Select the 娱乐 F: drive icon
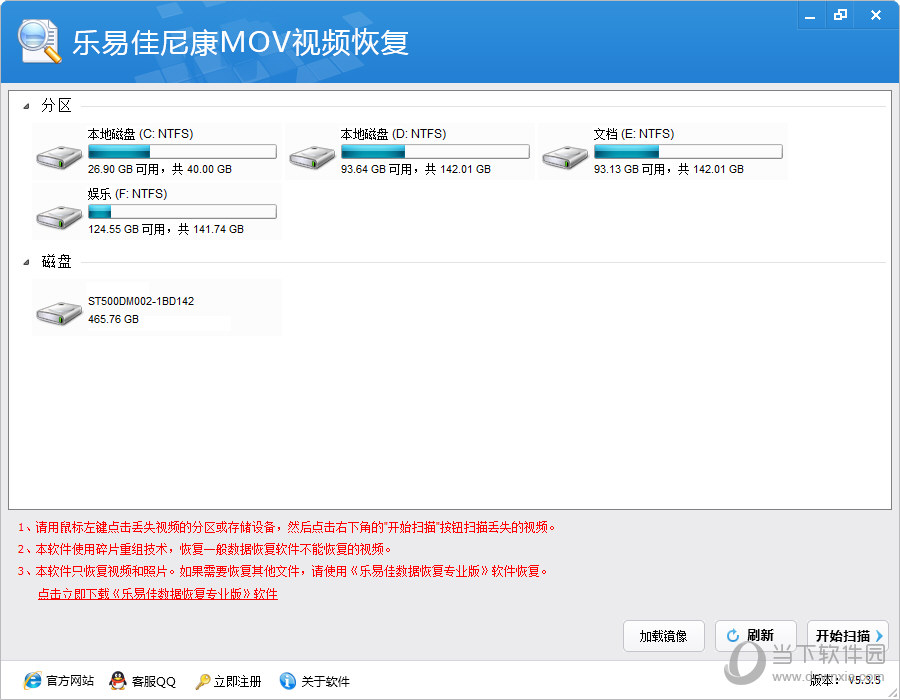 tap(59, 217)
